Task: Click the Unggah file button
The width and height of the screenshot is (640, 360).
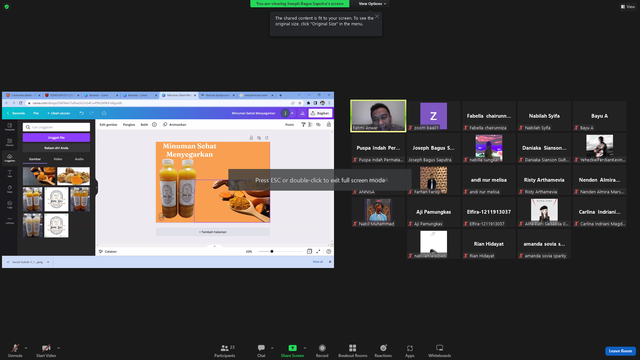Action: (x=56, y=138)
